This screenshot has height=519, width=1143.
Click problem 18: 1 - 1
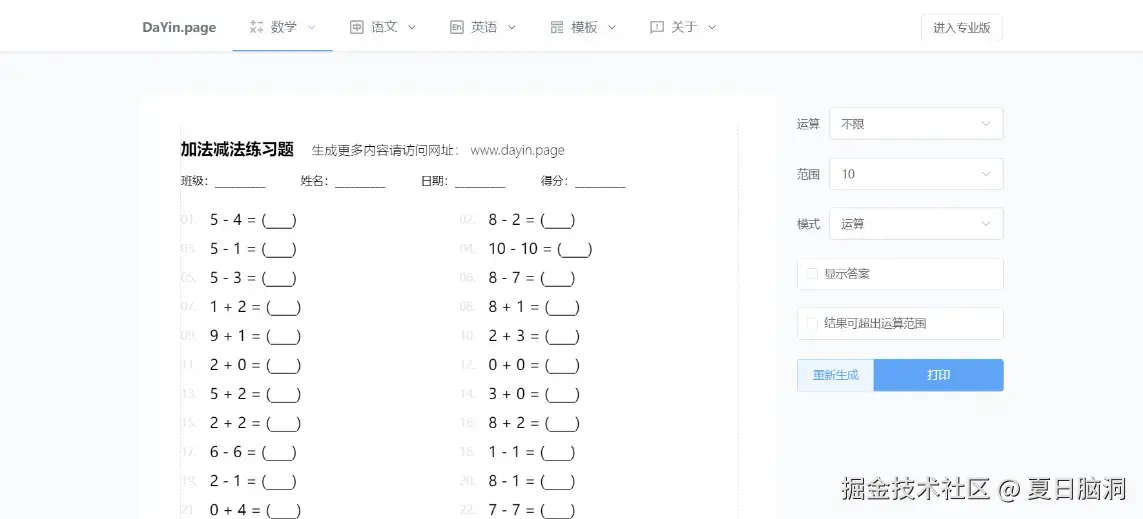(531, 453)
